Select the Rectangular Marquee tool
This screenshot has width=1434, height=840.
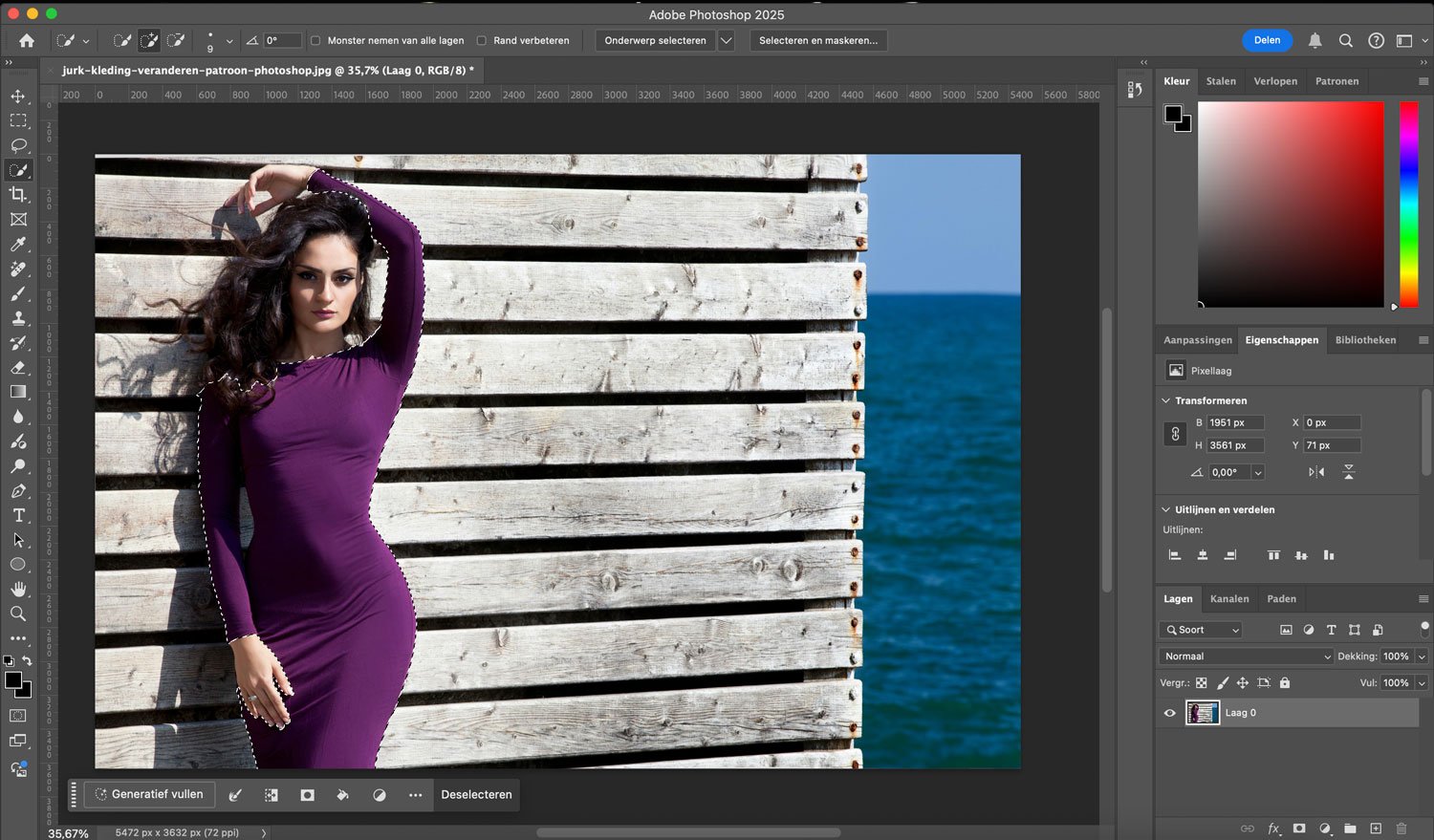pyautogui.click(x=18, y=121)
